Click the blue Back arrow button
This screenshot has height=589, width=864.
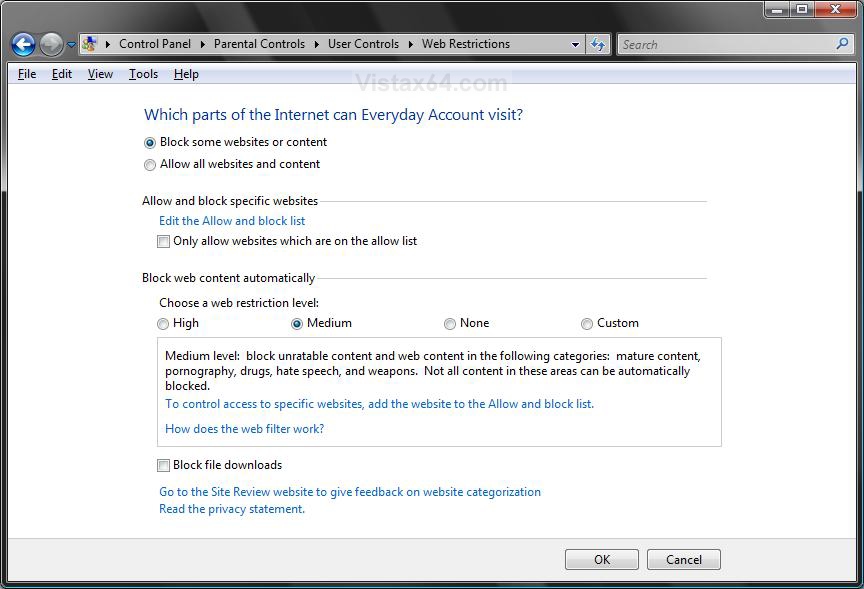[x=23, y=45]
